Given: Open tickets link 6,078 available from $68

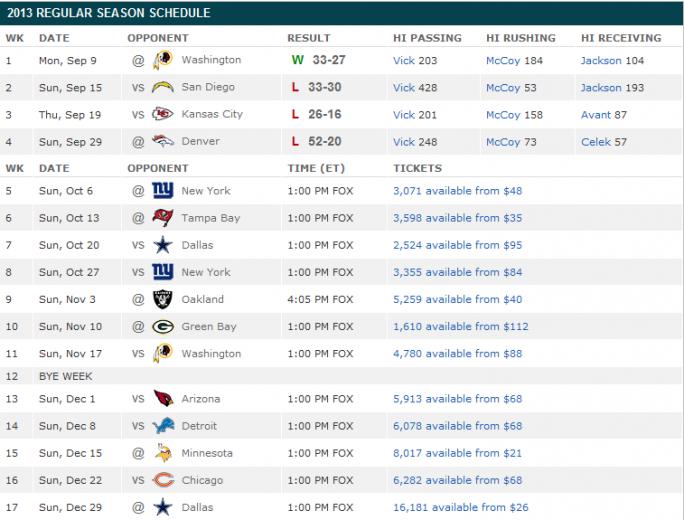Looking at the screenshot, I should point(458,426).
